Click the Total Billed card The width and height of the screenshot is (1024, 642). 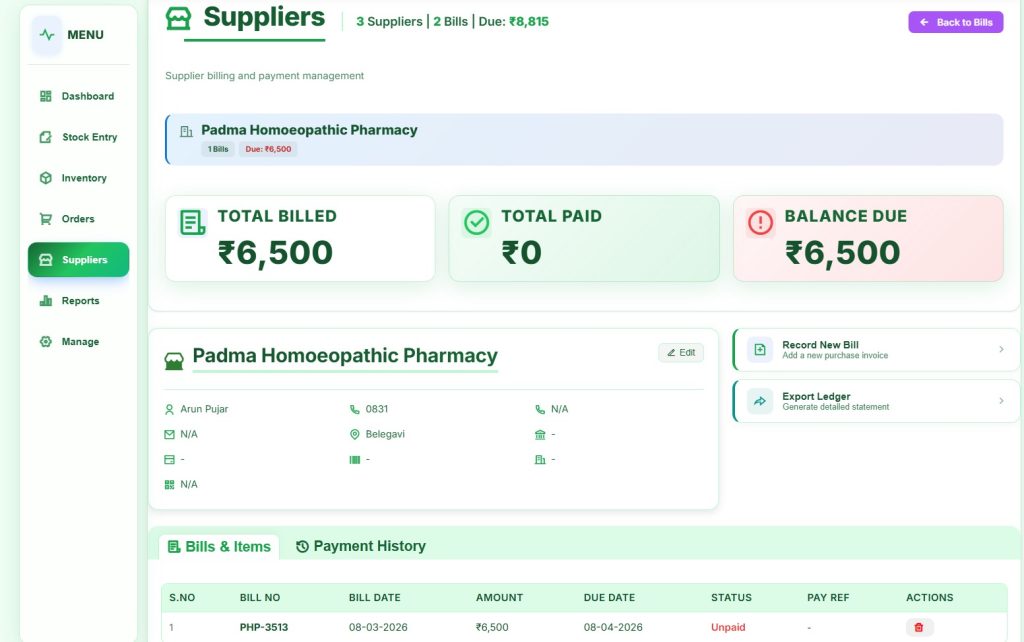300,238
